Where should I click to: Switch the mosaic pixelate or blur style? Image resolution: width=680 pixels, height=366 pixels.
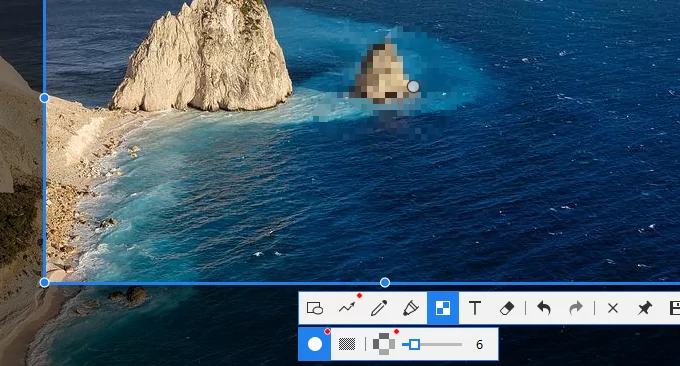tap(384, 344)
